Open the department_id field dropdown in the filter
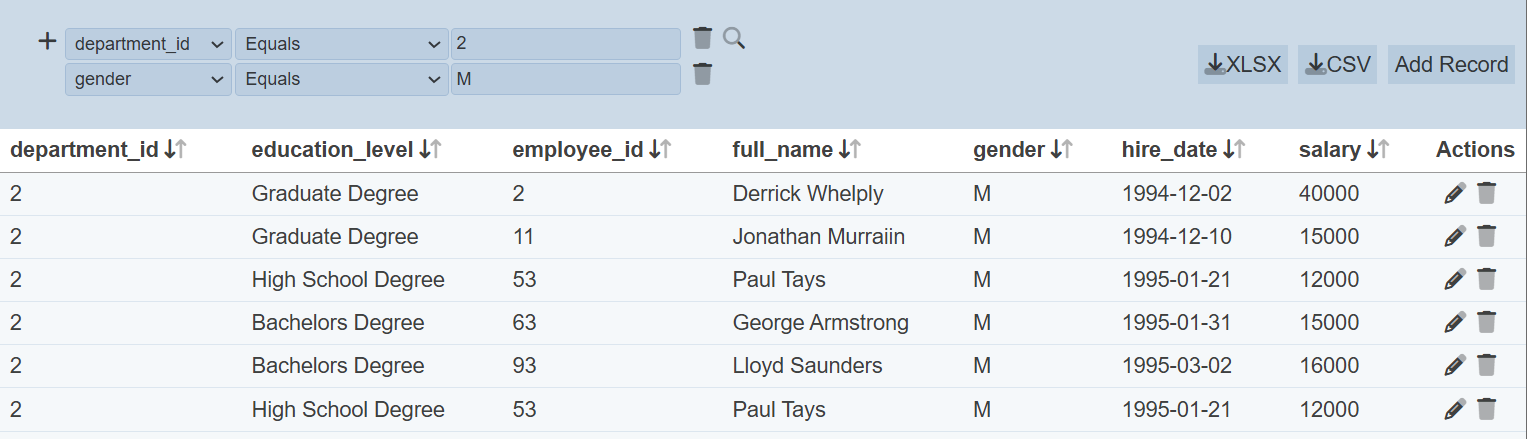Image resolution: width=1527 pixels, height=439 pixels. coord(148,44)
